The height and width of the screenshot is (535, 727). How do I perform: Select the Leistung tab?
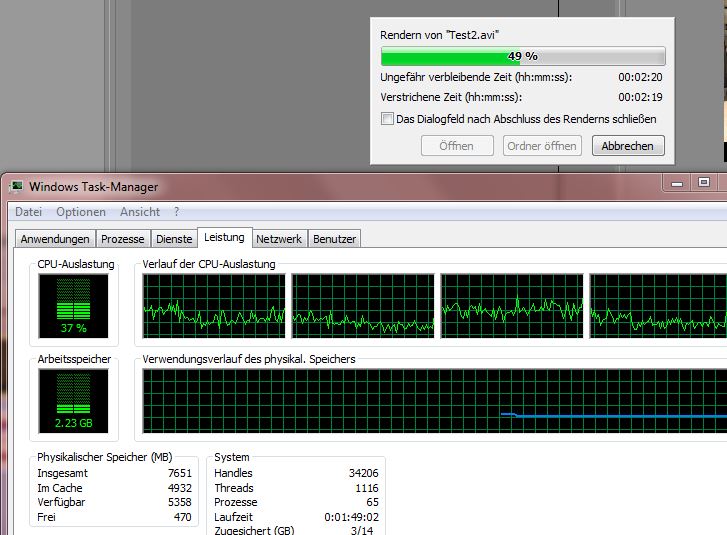[224, 237]
